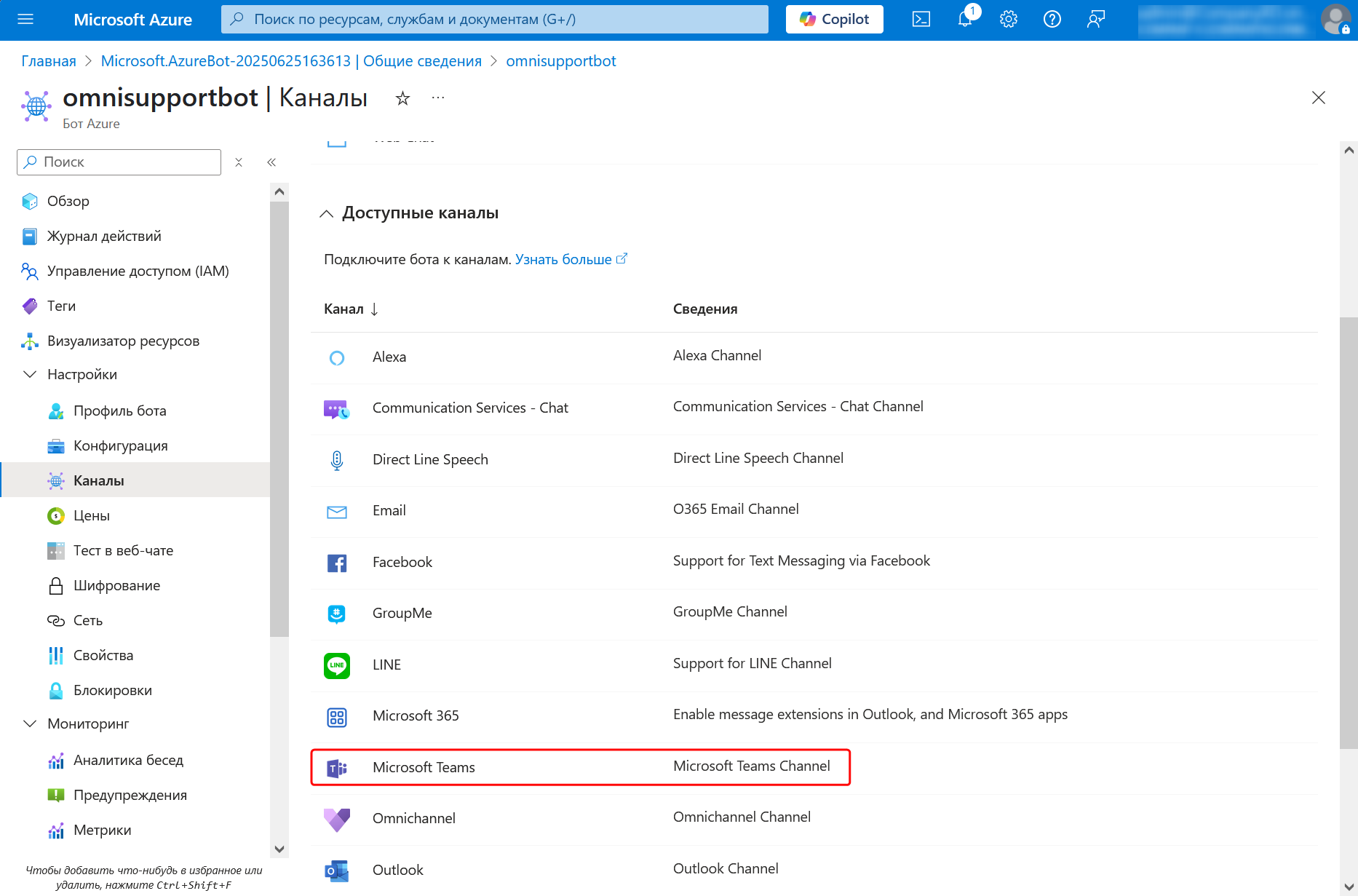Open Профиль бота settings page
Viewport: 1358px width, 896px height.
pyautogui.click(x=120, y=411)
